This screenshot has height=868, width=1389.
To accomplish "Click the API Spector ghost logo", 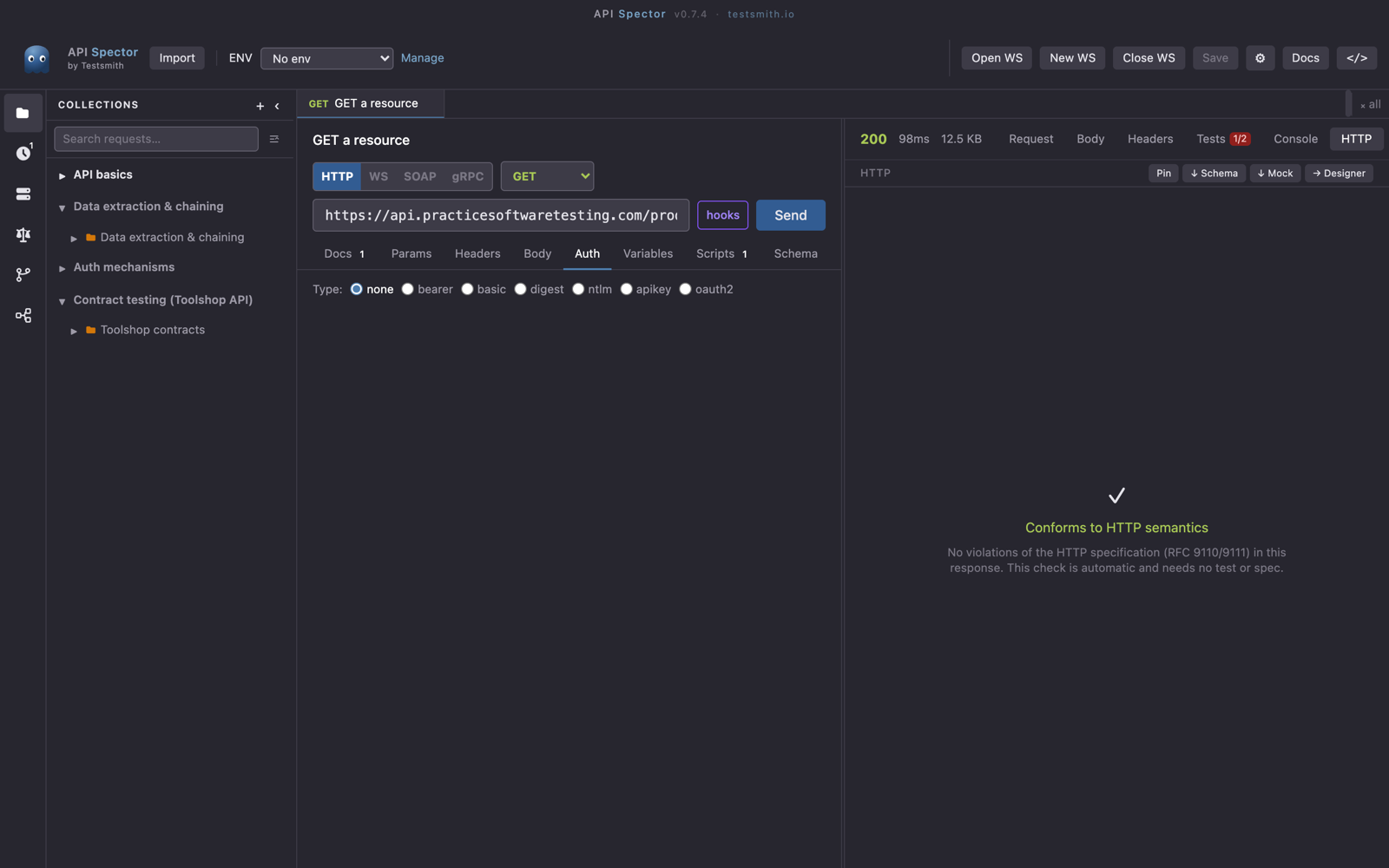I will [x=36, y=59].
